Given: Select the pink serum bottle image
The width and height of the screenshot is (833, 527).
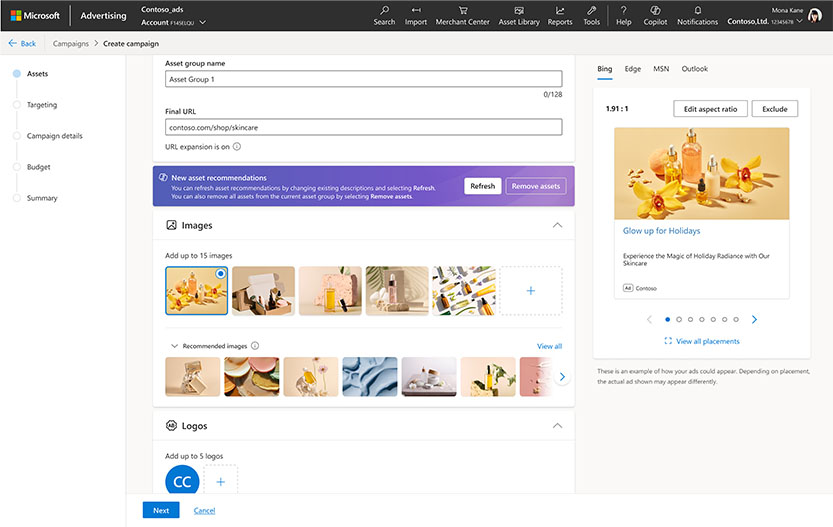Looking at the screenshot, I should (x=397, y=291).
